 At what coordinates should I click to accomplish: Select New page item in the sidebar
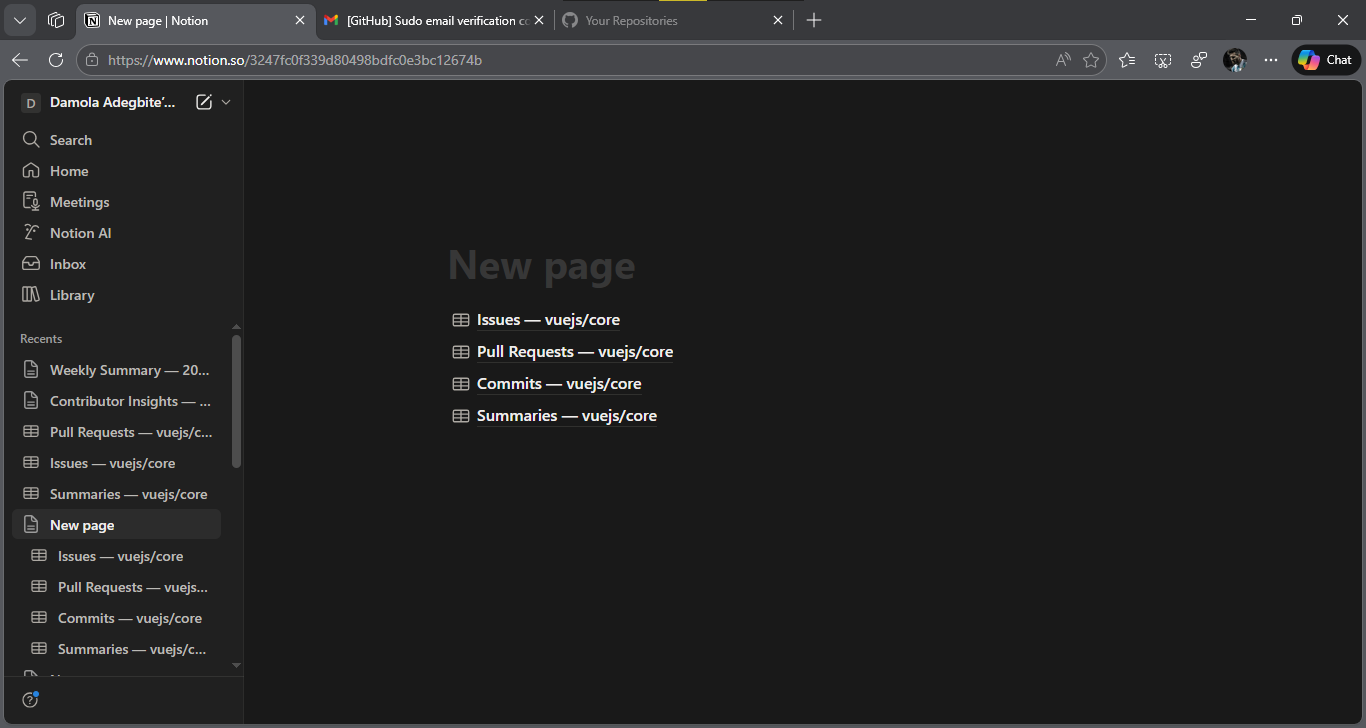[x=116, y=525]
